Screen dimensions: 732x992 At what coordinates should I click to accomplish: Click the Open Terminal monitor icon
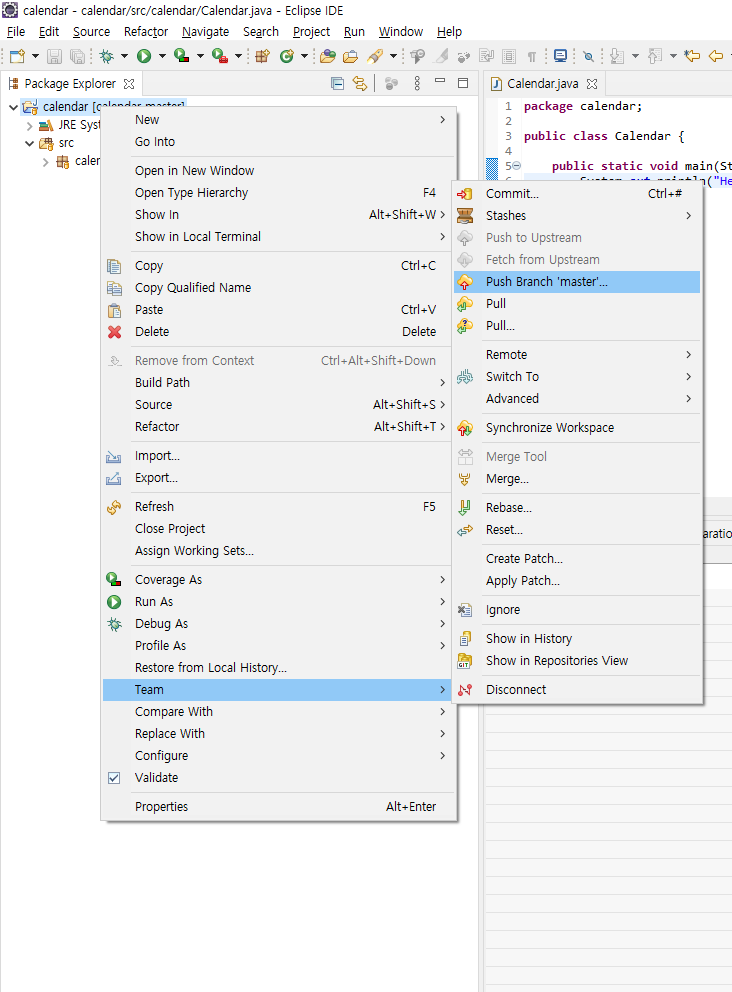pyautogui.click(x=561, y=56)
